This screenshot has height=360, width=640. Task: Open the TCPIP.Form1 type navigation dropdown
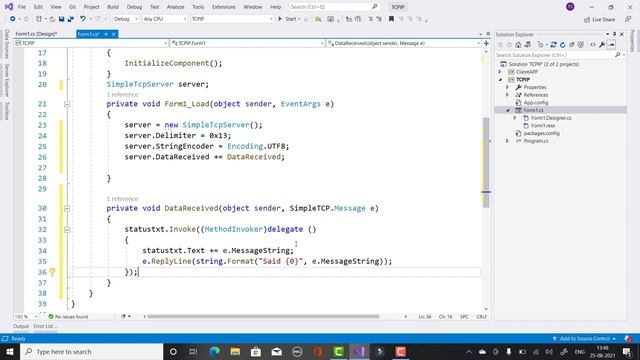coord(247,43)
